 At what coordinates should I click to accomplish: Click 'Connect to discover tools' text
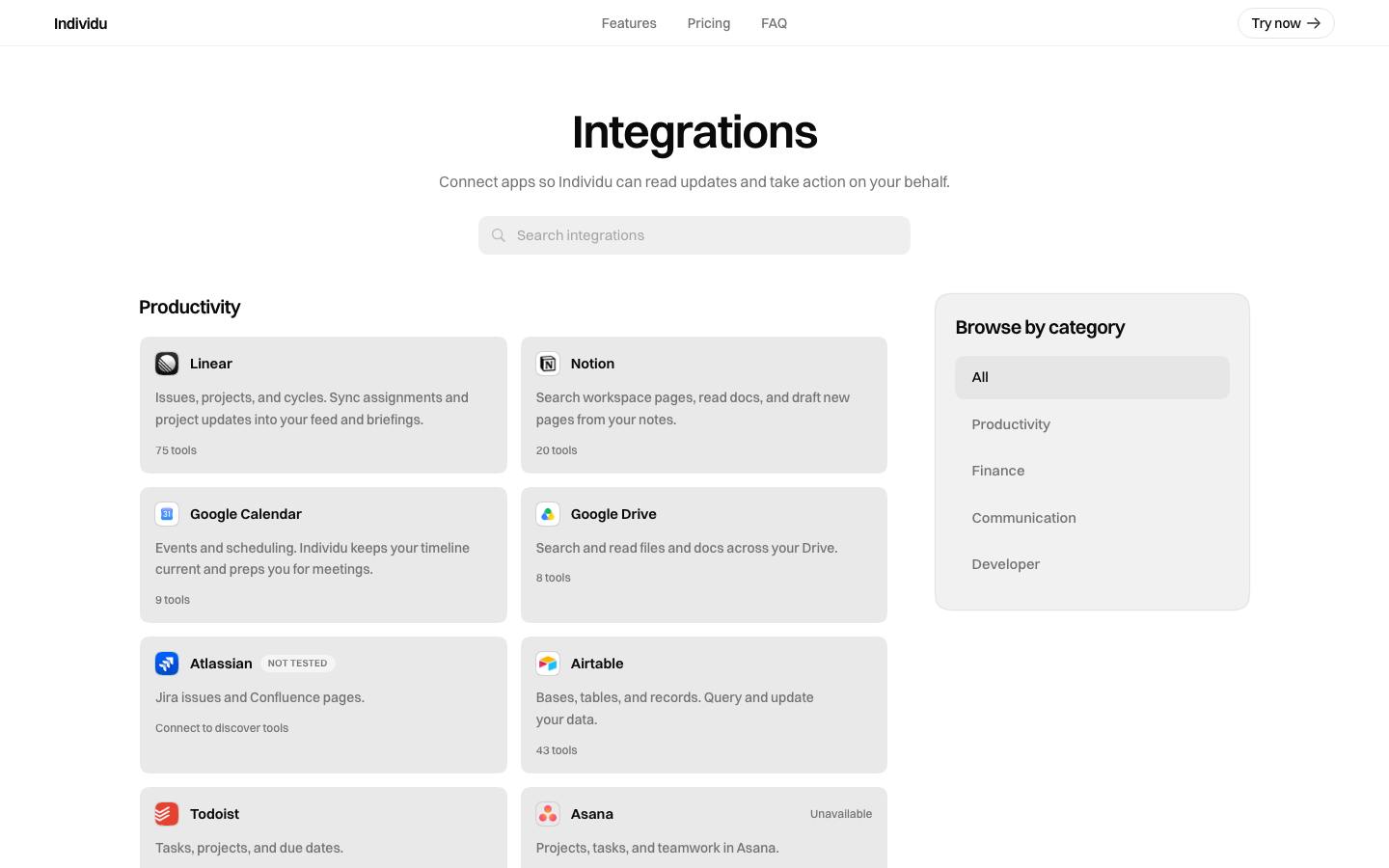click(x=222, y=728)
